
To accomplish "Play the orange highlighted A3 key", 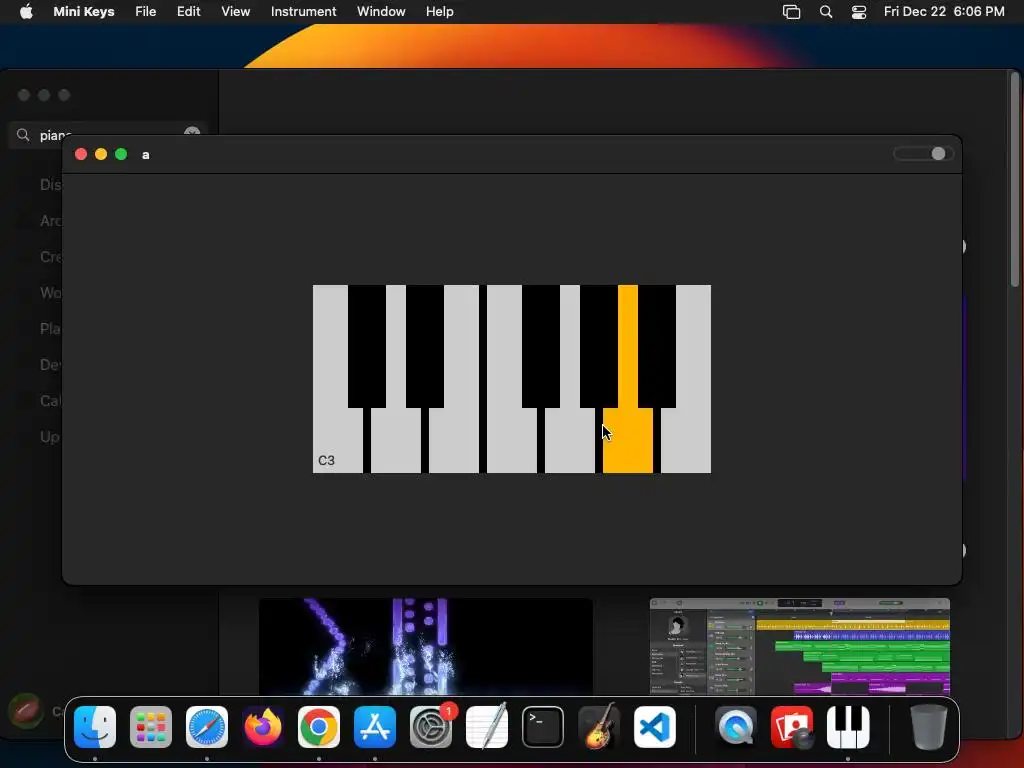I will pos(628,440).
